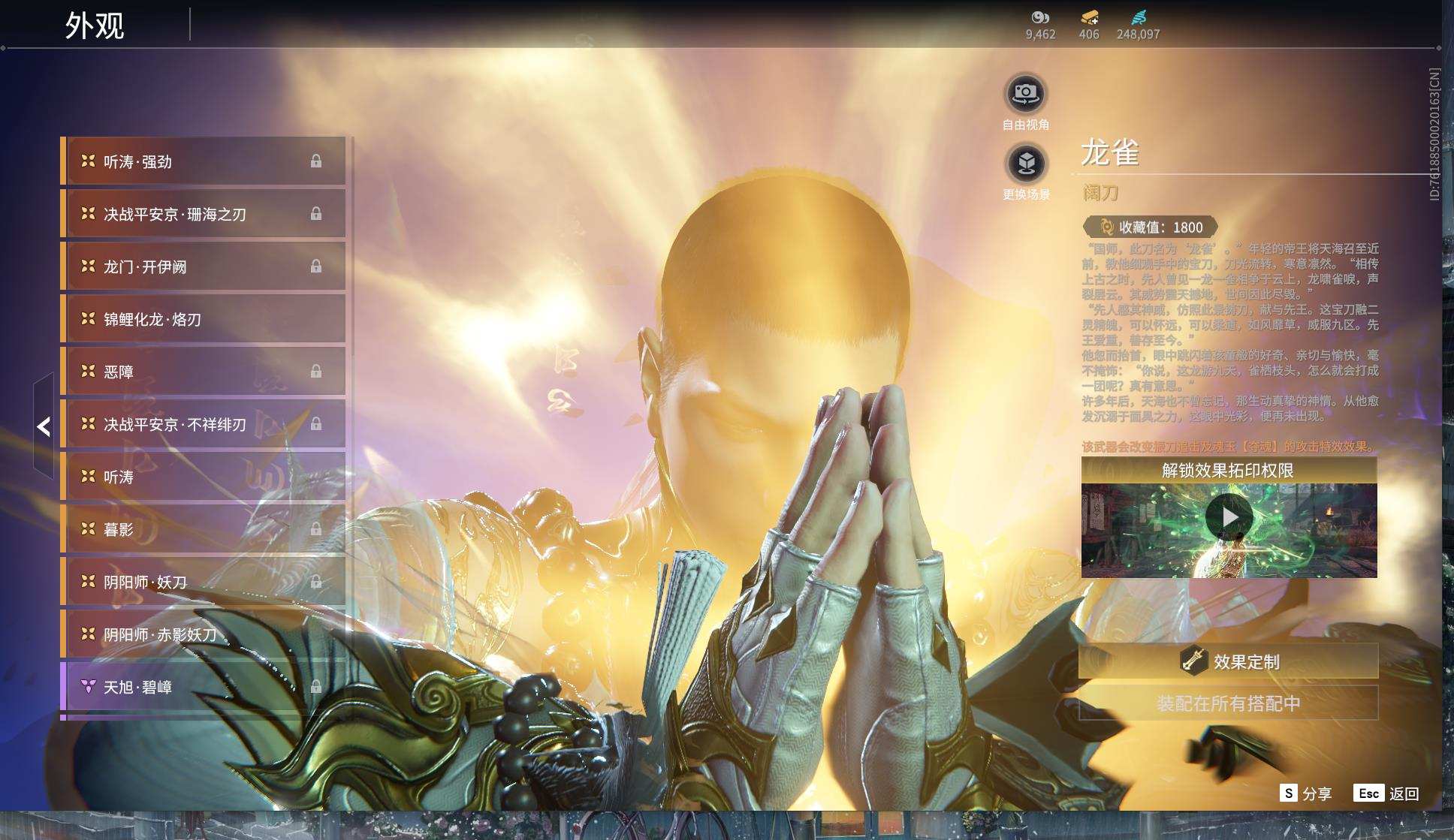Click the 阔刀 weapon type label
Screen dimensions: 1454x840
pyautogui.click(x=1100, y=193)
